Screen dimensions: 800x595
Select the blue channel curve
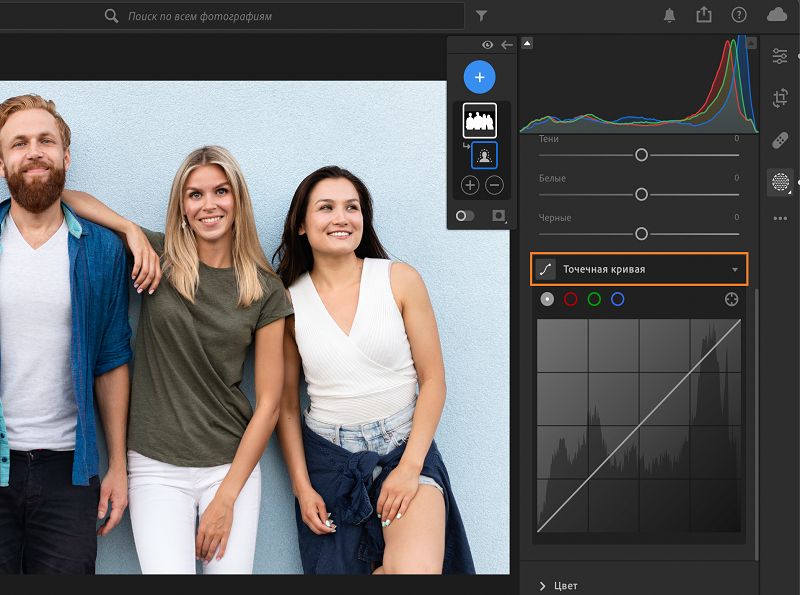pos(618,299)
